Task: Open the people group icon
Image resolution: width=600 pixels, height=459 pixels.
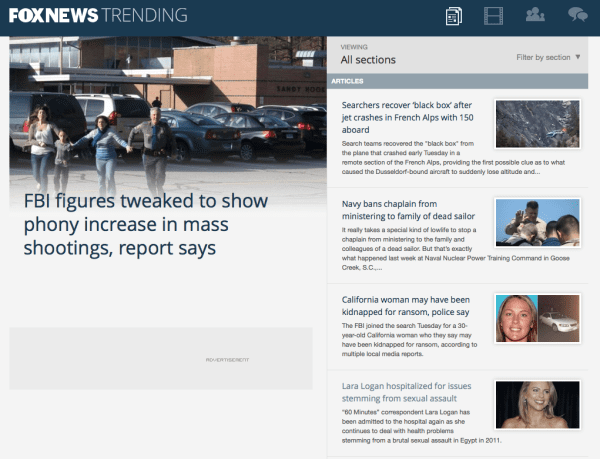Action: coord(535,15)
